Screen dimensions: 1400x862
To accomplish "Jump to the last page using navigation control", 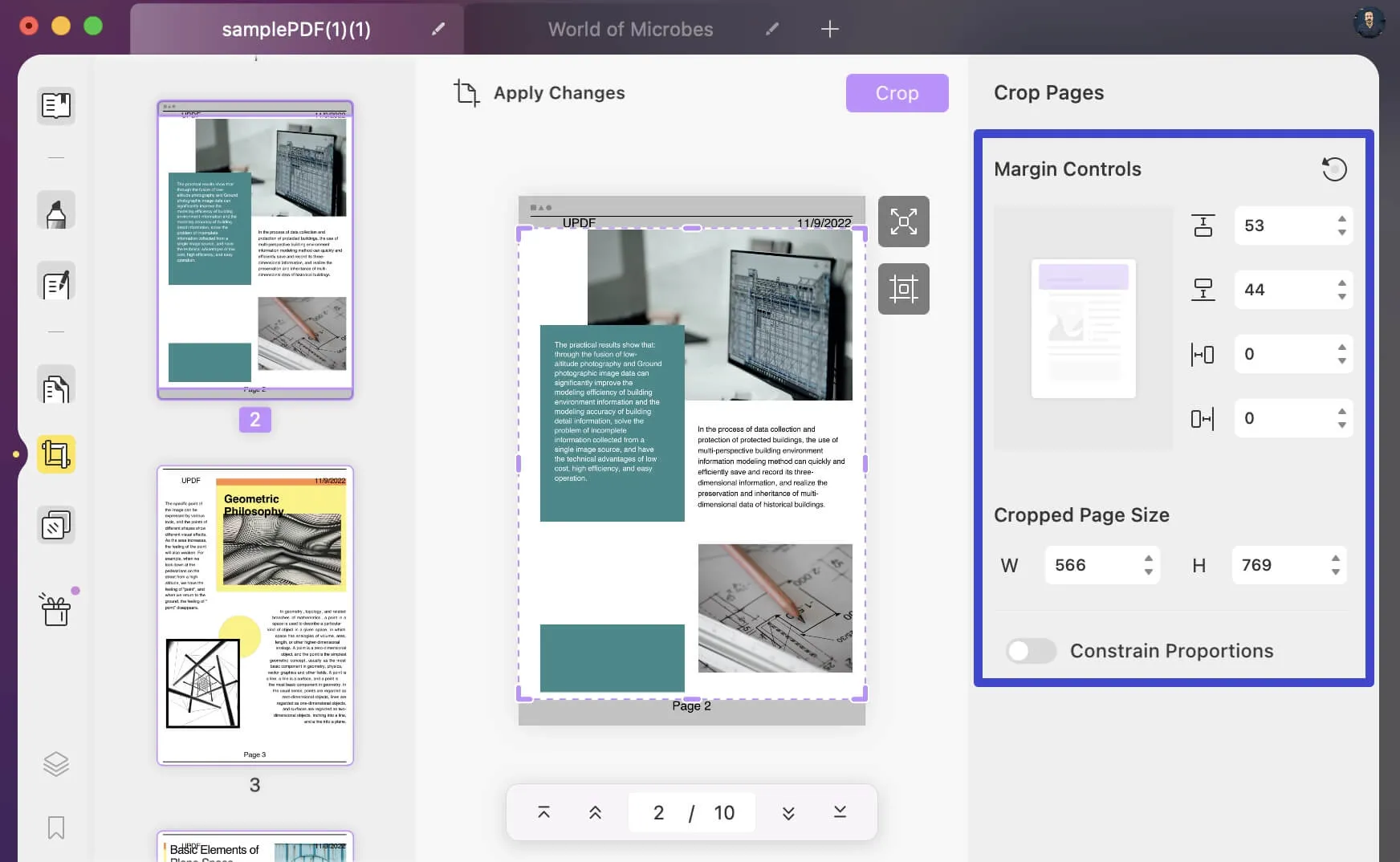I will point(840,812).
